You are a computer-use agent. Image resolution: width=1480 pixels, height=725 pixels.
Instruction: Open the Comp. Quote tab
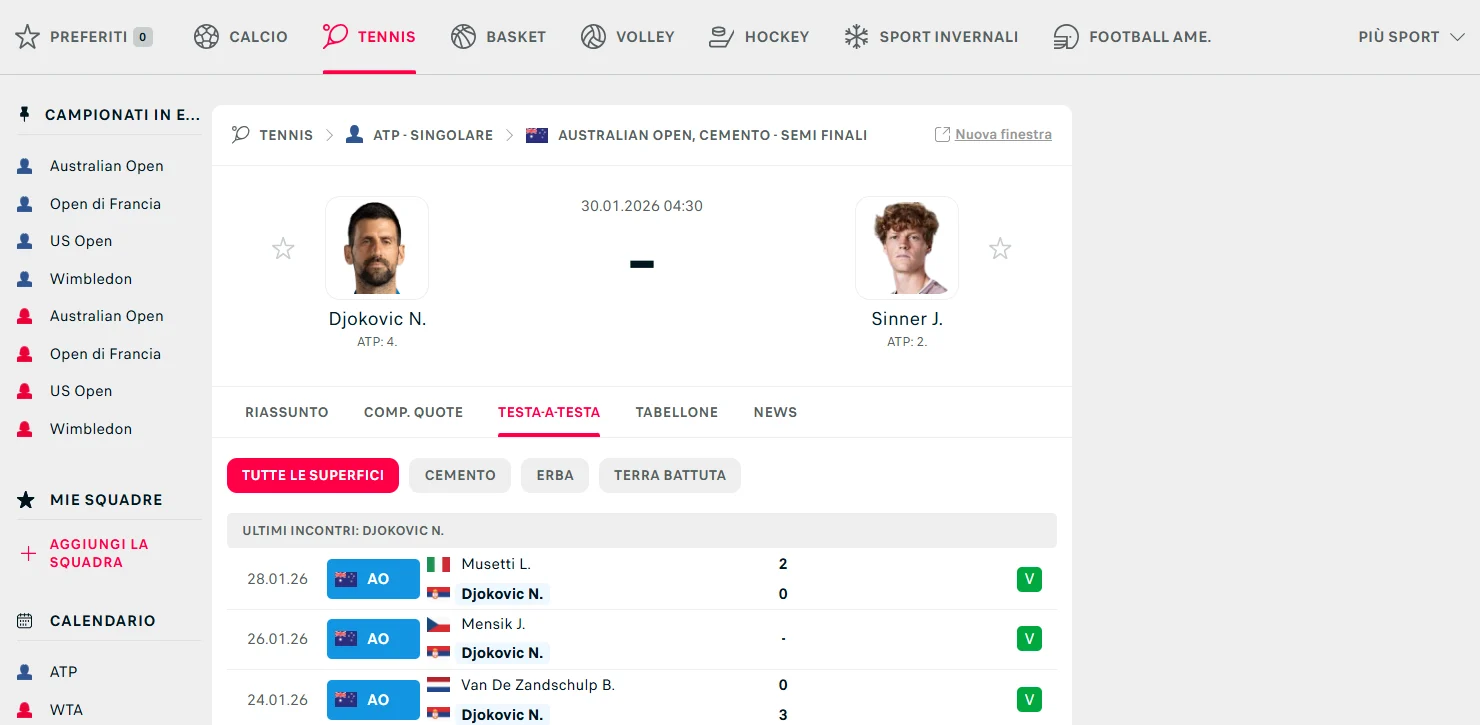click(413, 412)
